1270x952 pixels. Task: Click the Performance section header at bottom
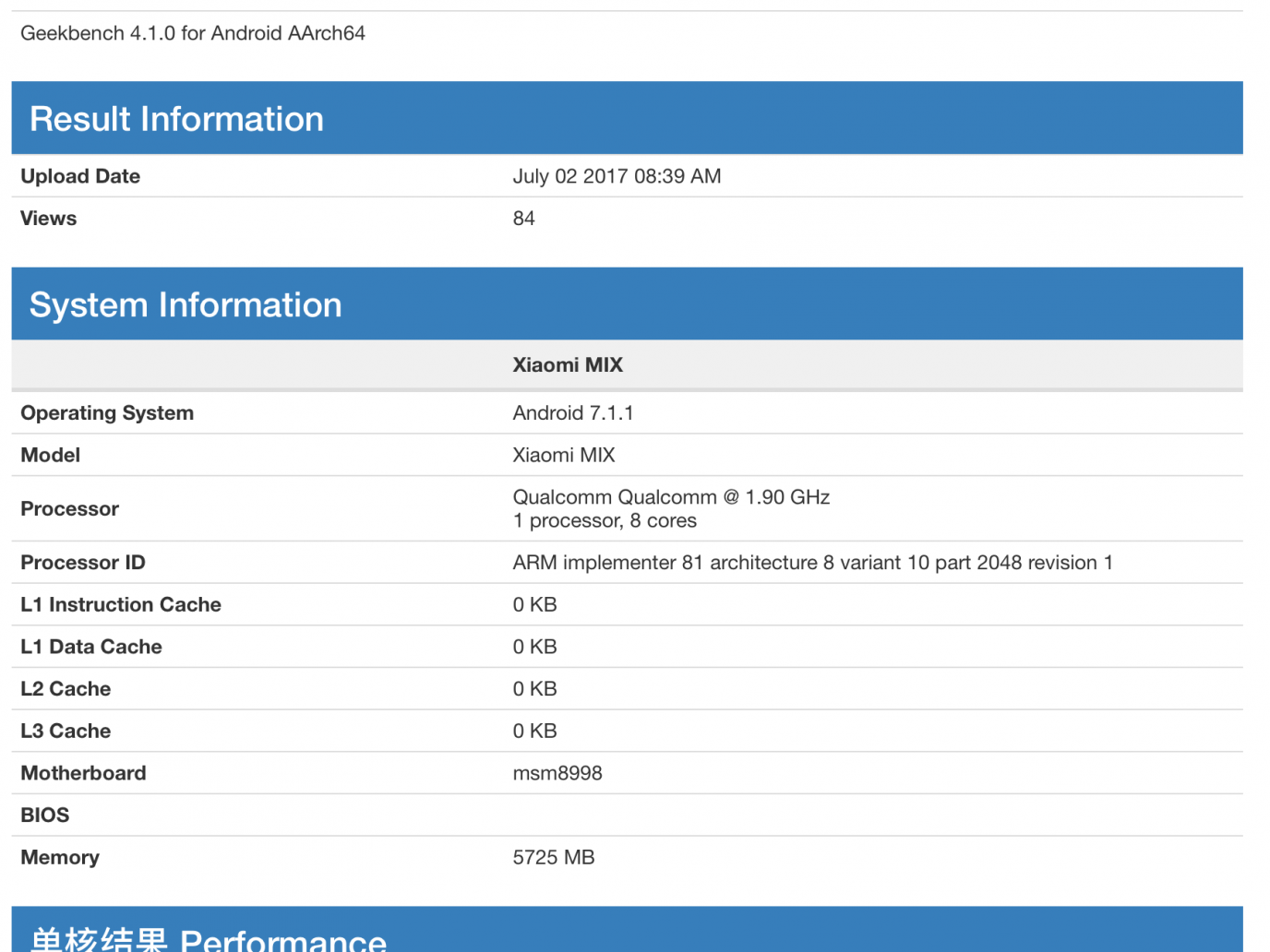pyautogui.click(x=208, y=937)
